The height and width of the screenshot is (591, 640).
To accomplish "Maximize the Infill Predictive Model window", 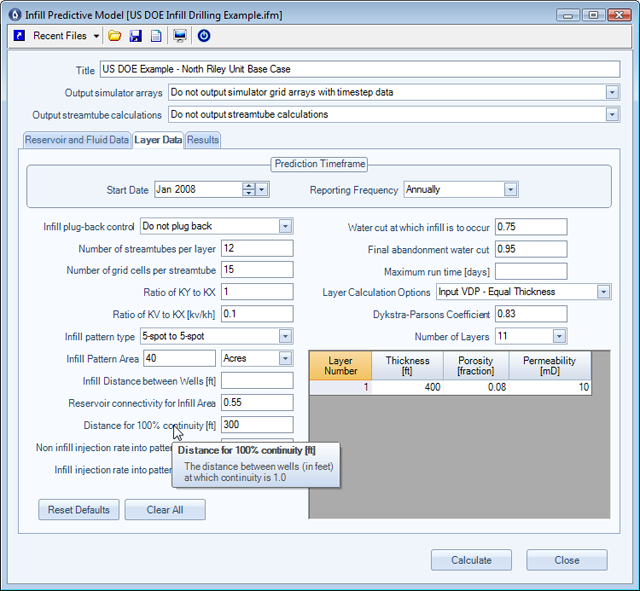I will point(593,16).
